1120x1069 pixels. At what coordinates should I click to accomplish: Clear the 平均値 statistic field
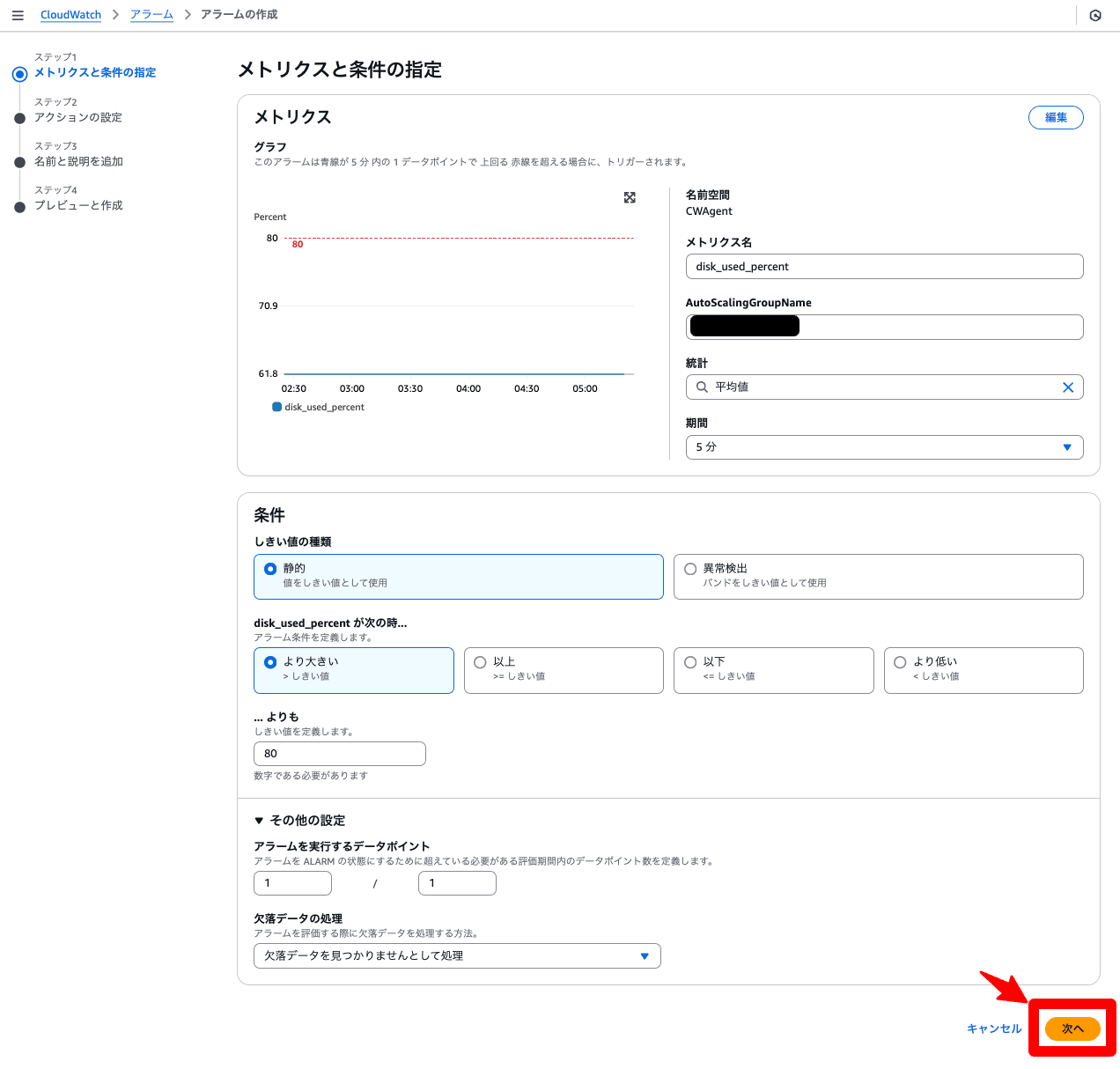point(1067,387)
